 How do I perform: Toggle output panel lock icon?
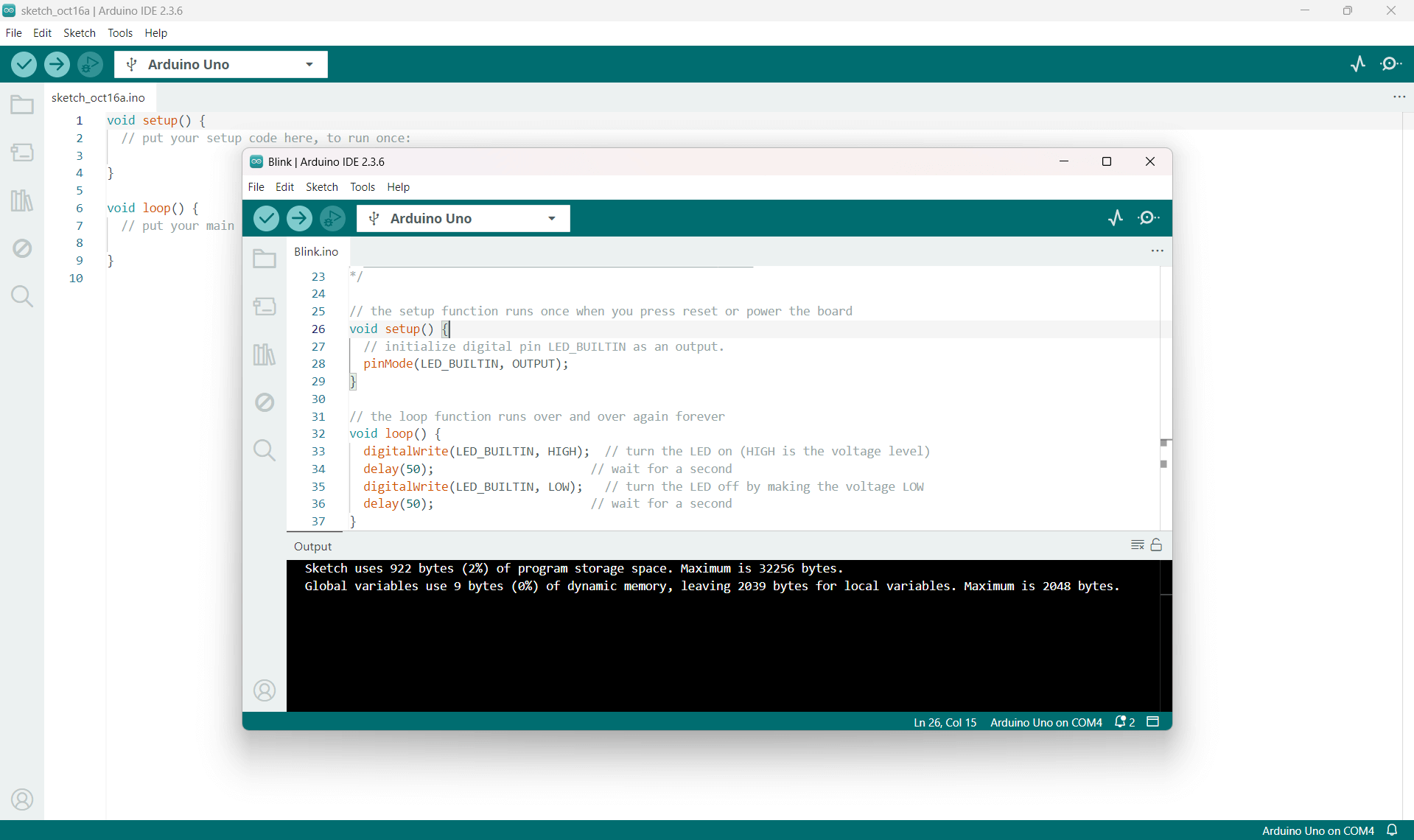pyautogui.click(x=1157, y=545)
